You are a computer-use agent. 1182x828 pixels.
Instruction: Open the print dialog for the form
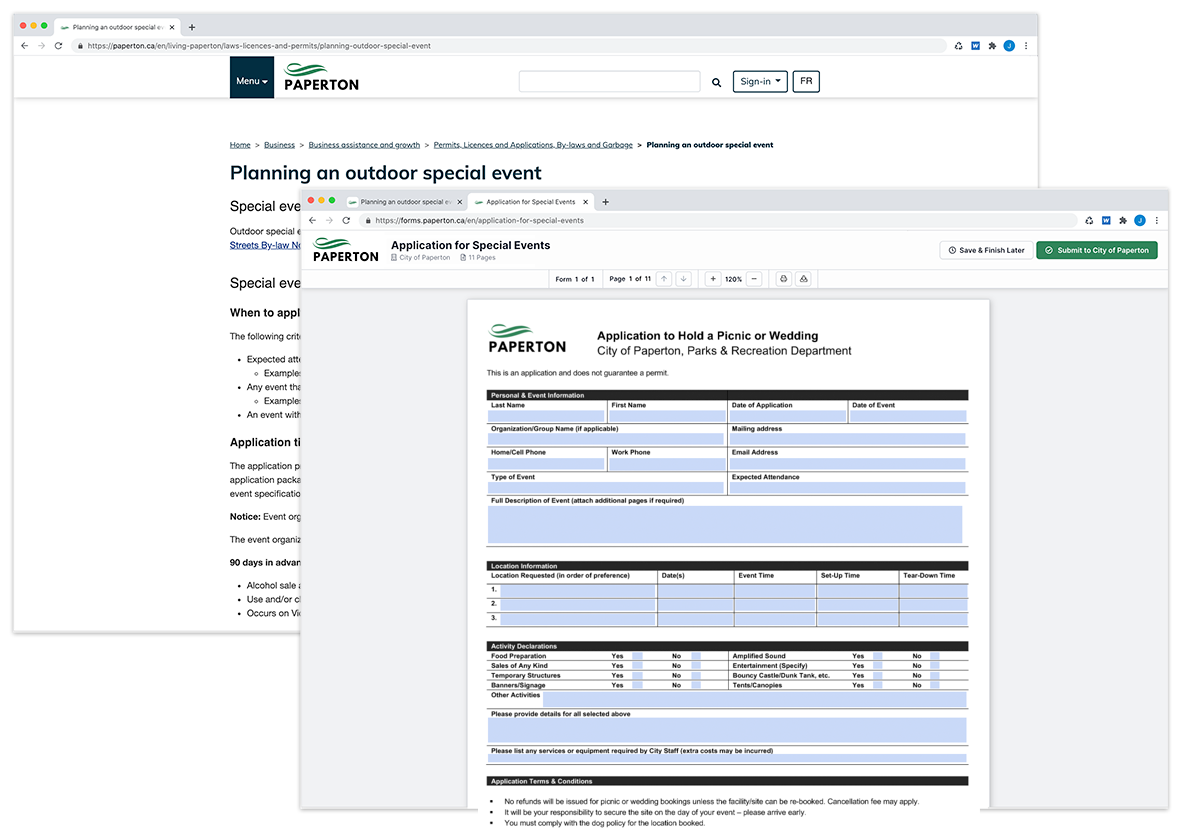[783, 279]
